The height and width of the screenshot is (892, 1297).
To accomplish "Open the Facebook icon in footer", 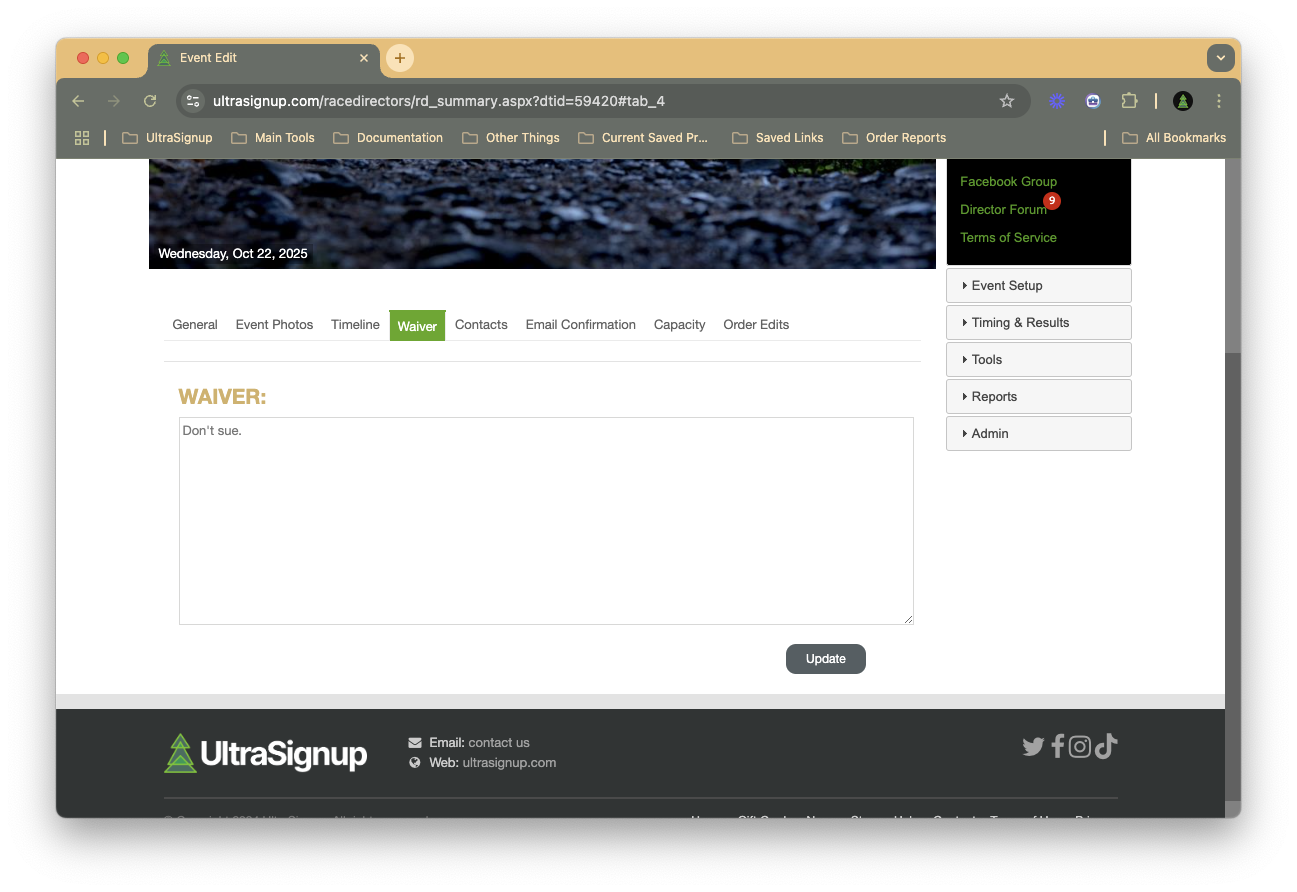I will coord(1057,747).
